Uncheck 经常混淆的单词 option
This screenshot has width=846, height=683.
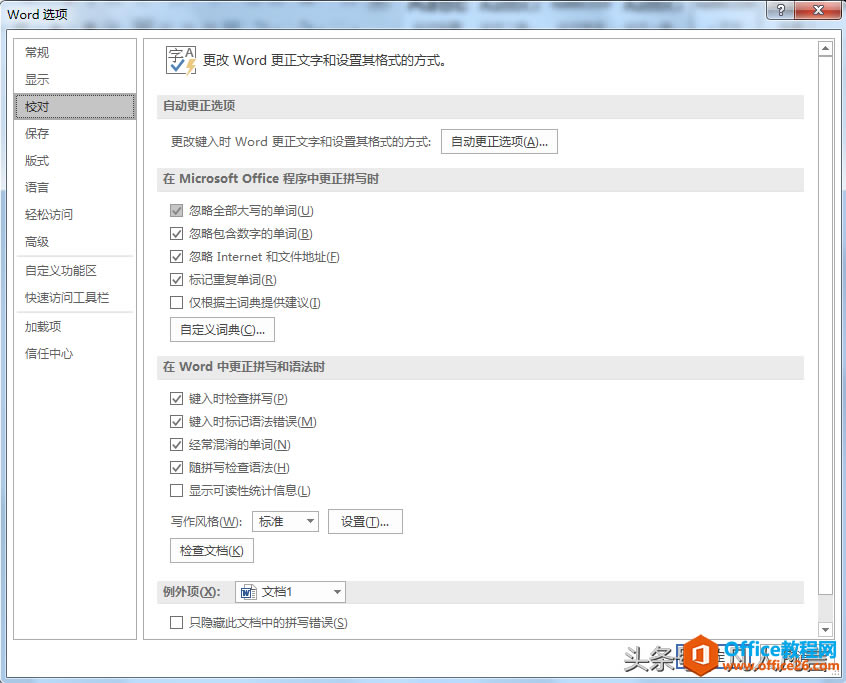pyautogui.click(x=176, y=445)
